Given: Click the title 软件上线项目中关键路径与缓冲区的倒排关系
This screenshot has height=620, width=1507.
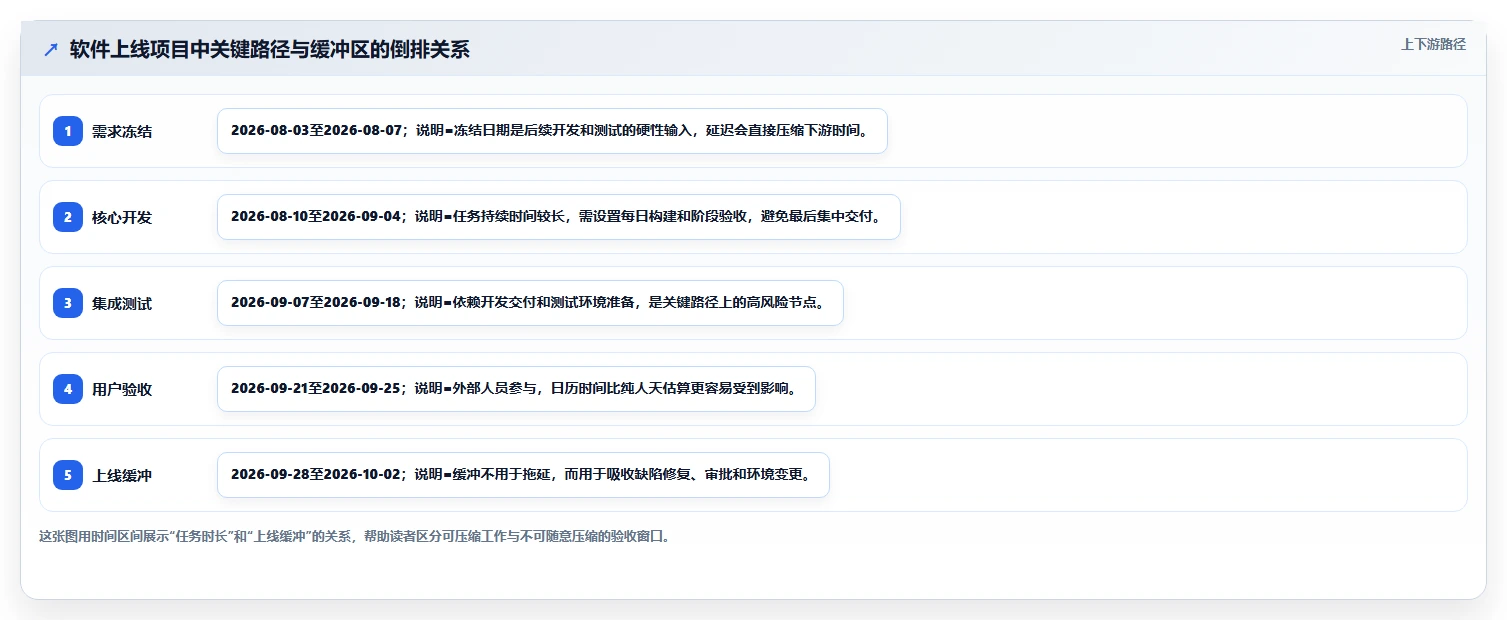Looking at the screenshot, I should (x=269, y=50).
